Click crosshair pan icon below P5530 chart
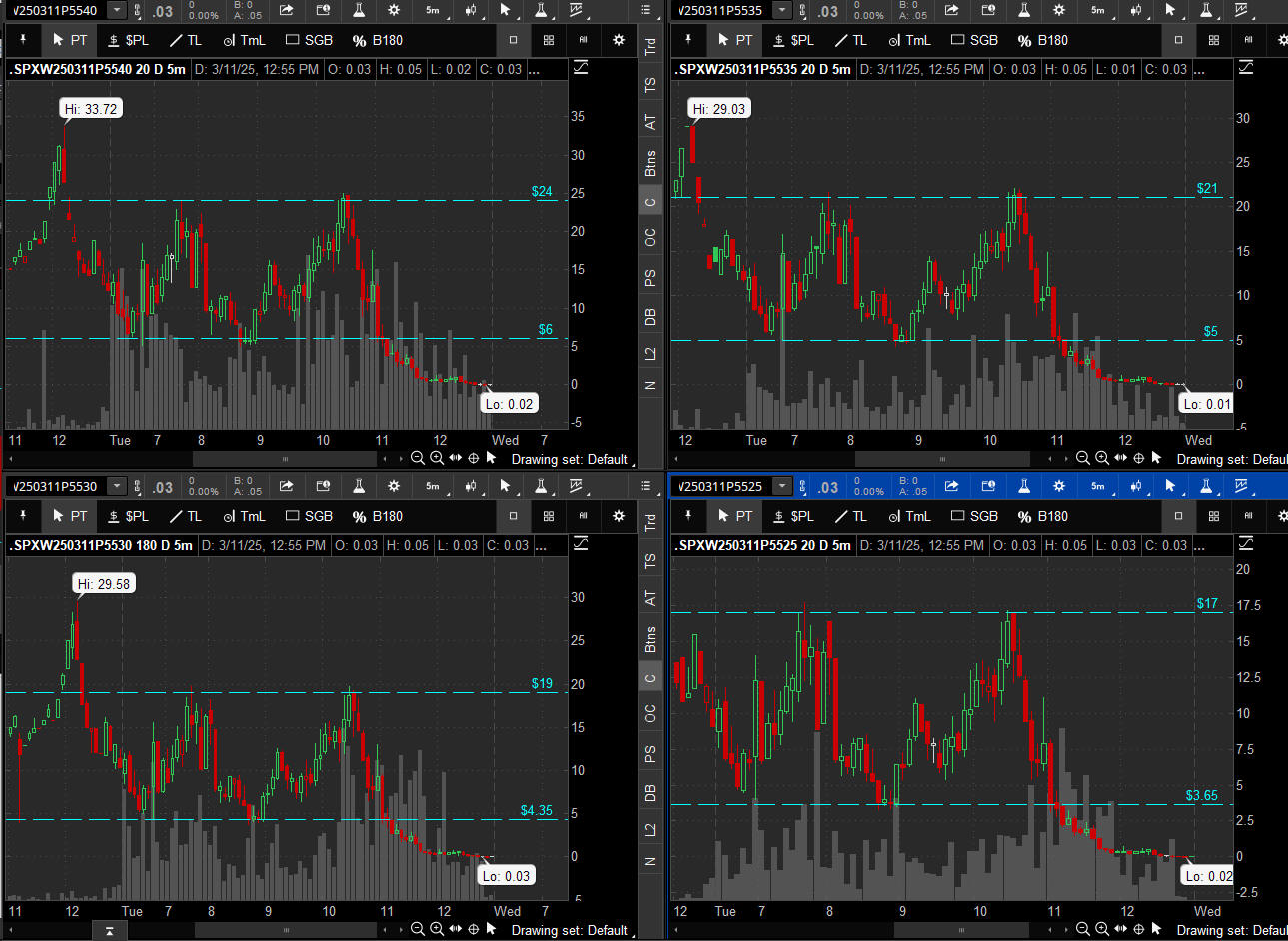1288x941 pixels. point(474,930)
